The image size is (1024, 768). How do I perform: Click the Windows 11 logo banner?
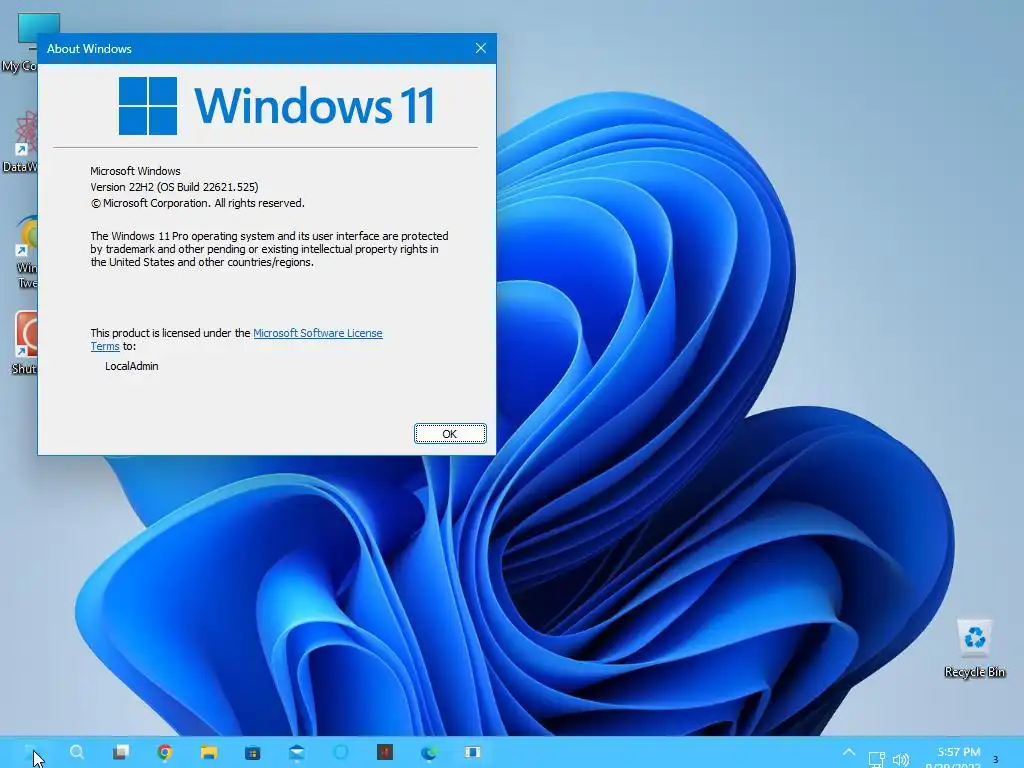point(276,105)
